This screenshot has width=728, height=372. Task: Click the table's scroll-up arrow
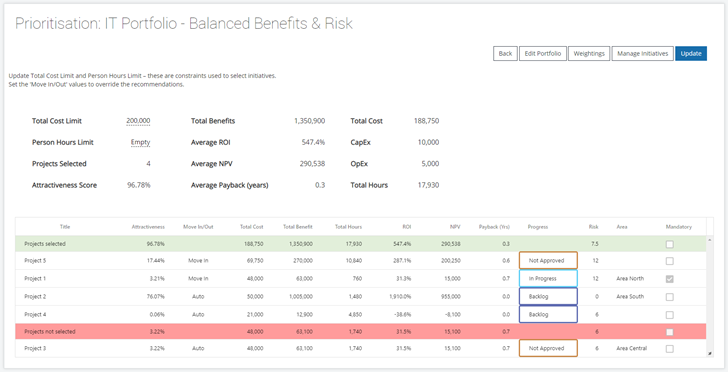coord(709,240)
